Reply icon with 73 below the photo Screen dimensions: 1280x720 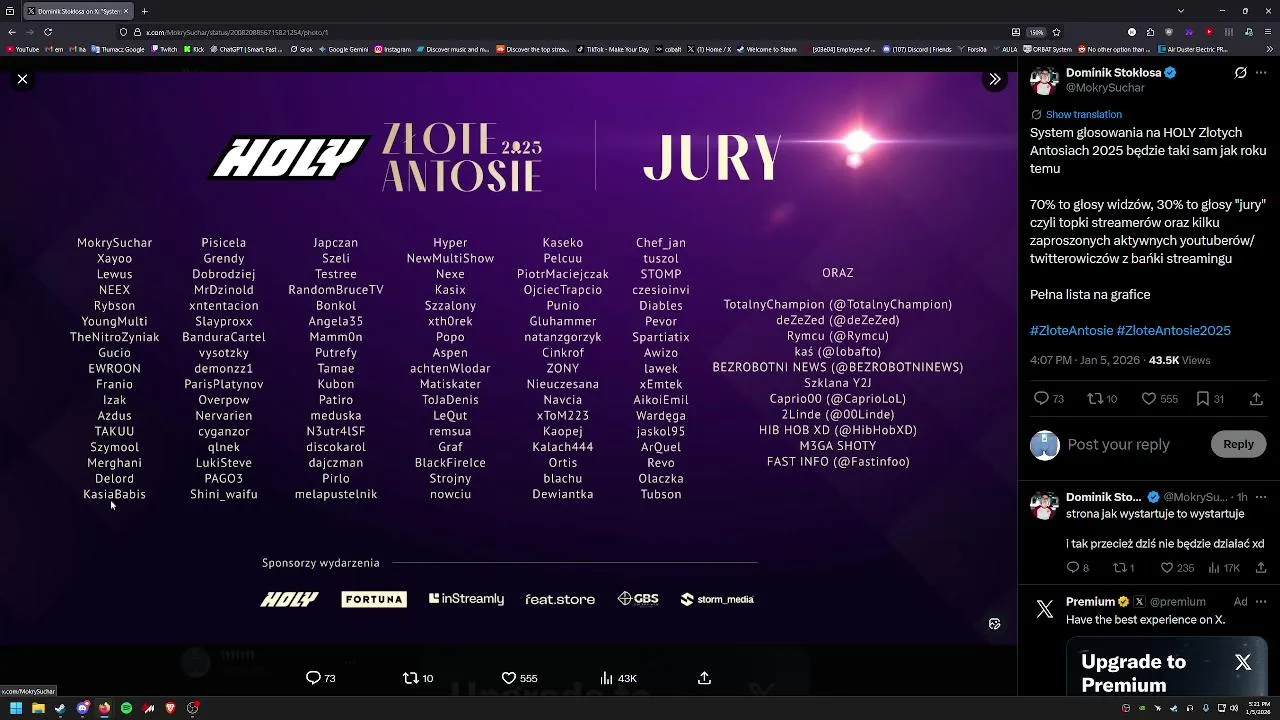point(313,678)
